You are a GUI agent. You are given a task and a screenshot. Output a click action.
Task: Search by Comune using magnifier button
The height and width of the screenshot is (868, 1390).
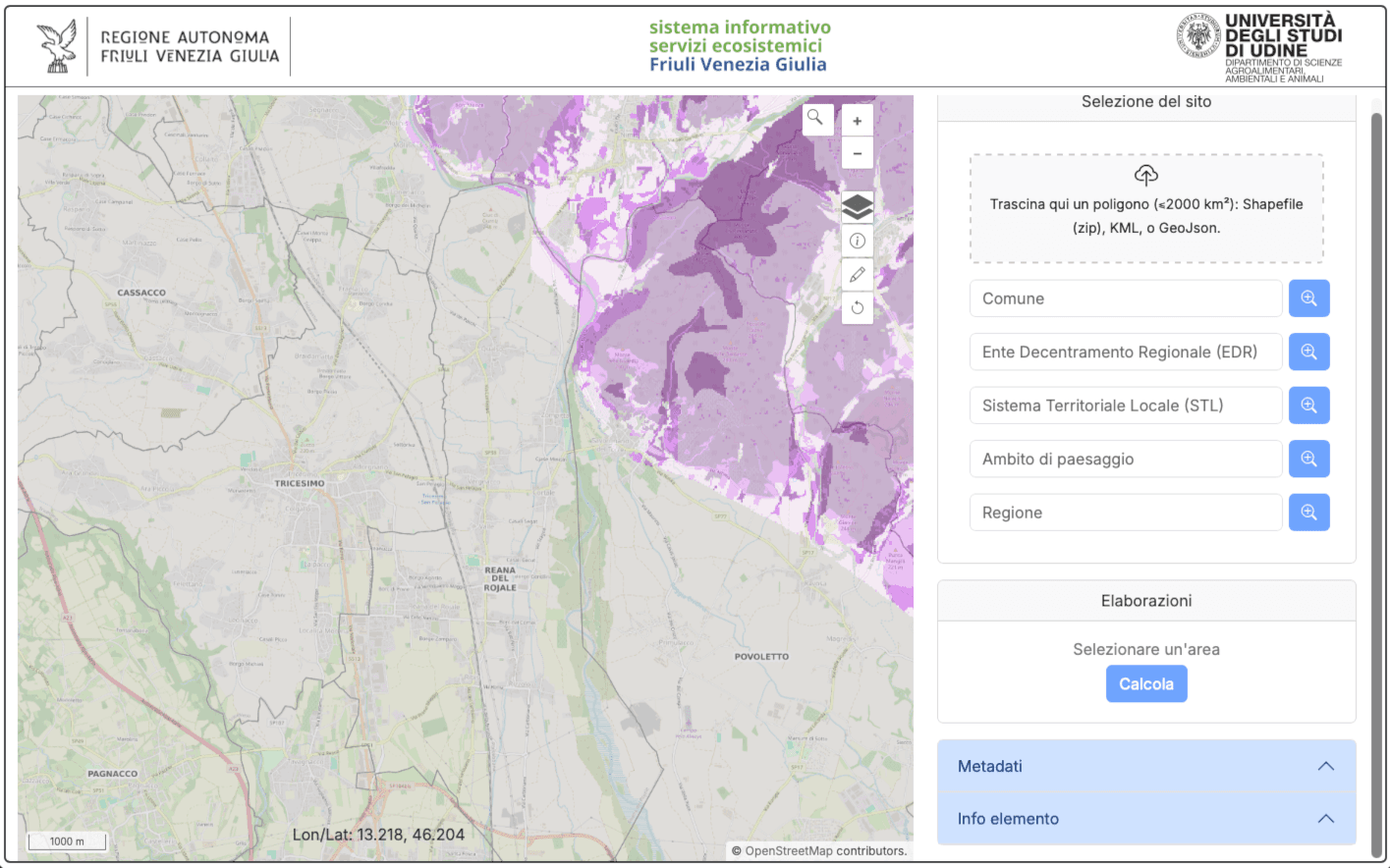coord(1309,298)
